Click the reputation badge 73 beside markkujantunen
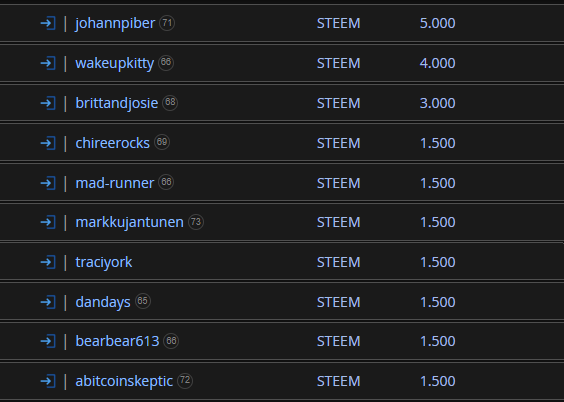Image resolution: width=564 pixels, height=402 pixels. pyautogui.click(x=196, y=222)
